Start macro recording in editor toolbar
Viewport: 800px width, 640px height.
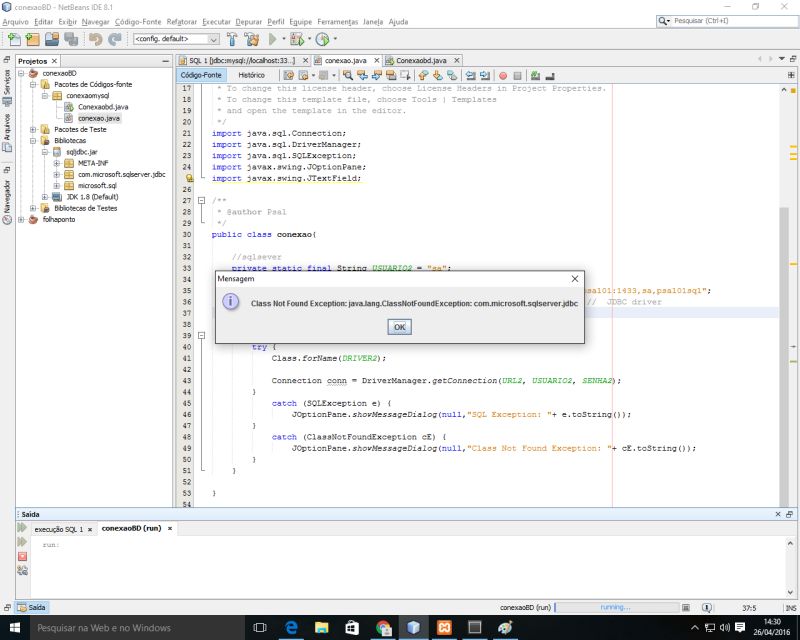503,75
